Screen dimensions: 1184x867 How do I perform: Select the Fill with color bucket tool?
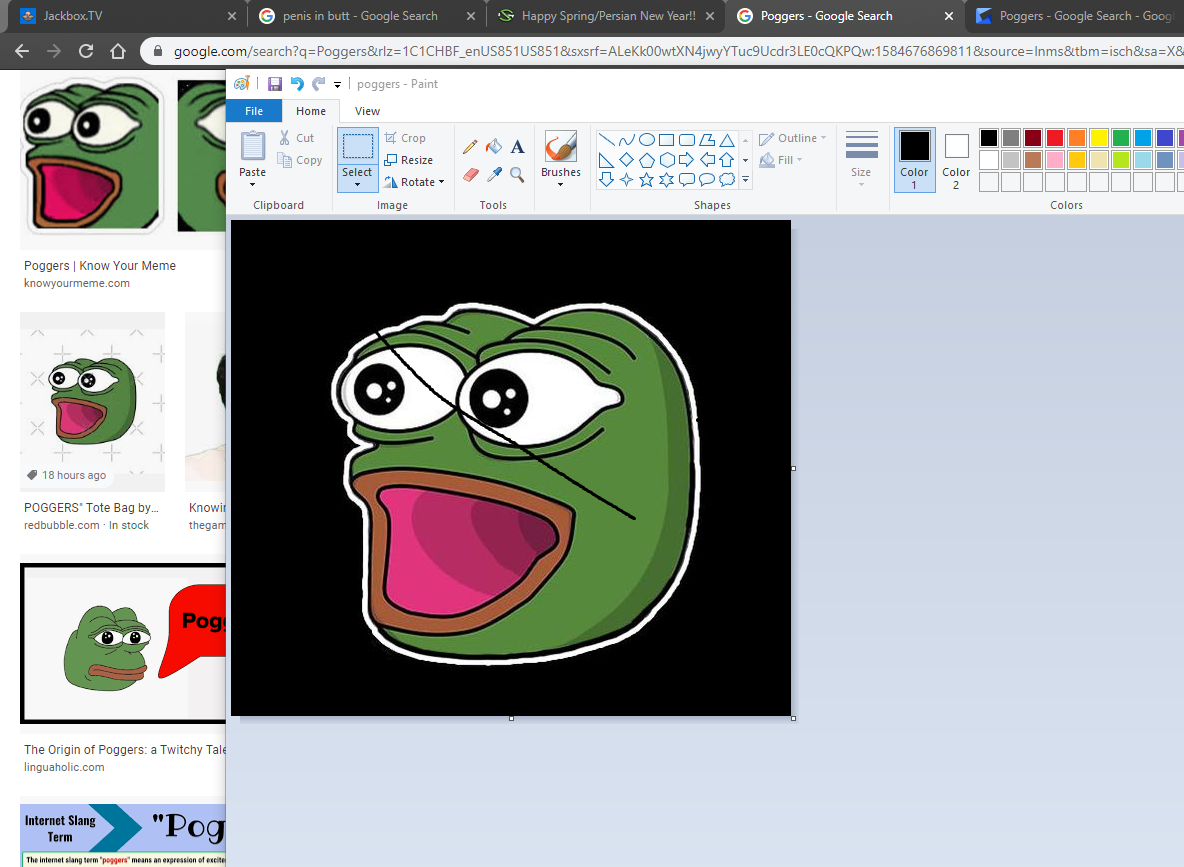[x=494, y=147]
